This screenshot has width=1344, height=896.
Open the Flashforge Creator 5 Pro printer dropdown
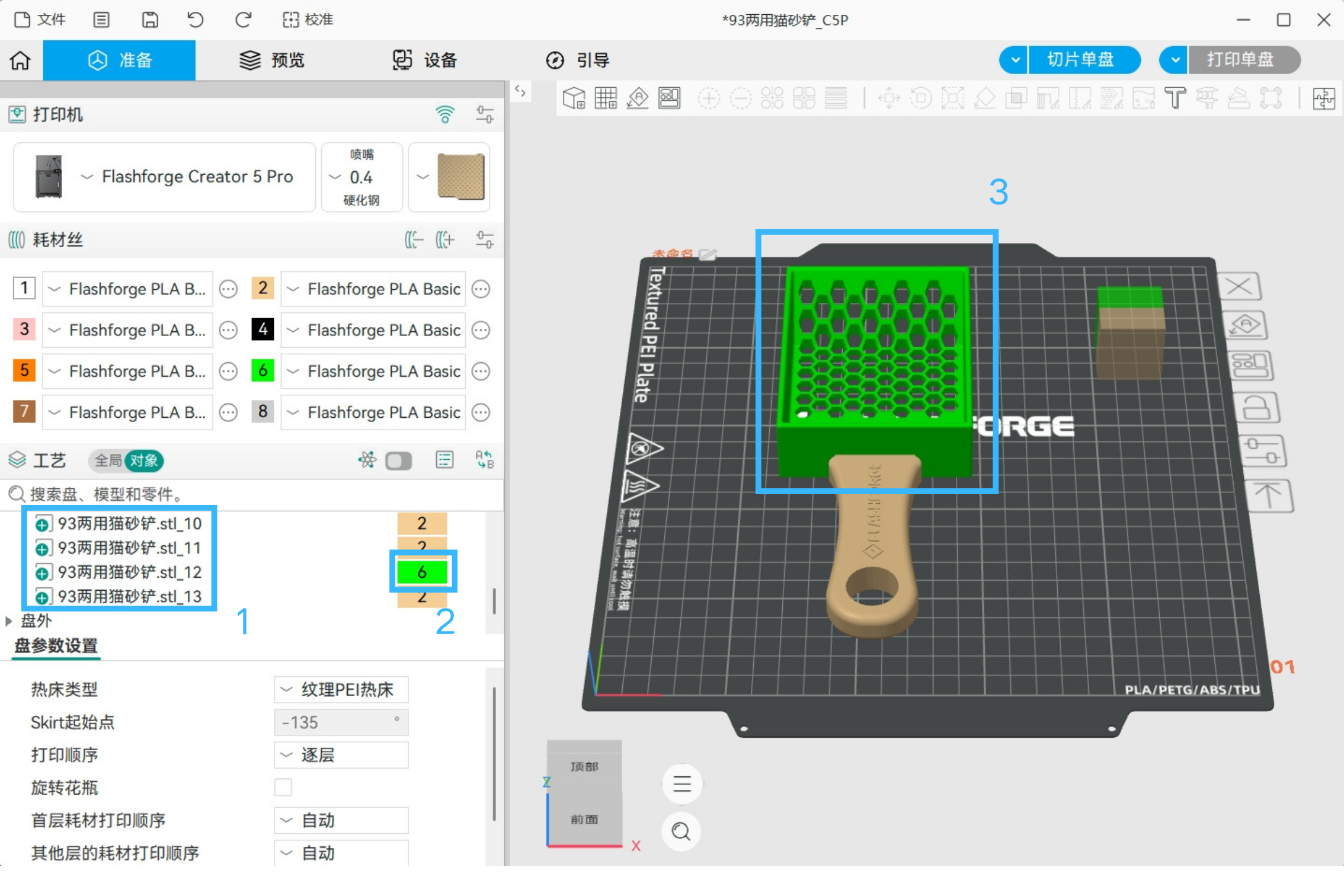point(165,177)
